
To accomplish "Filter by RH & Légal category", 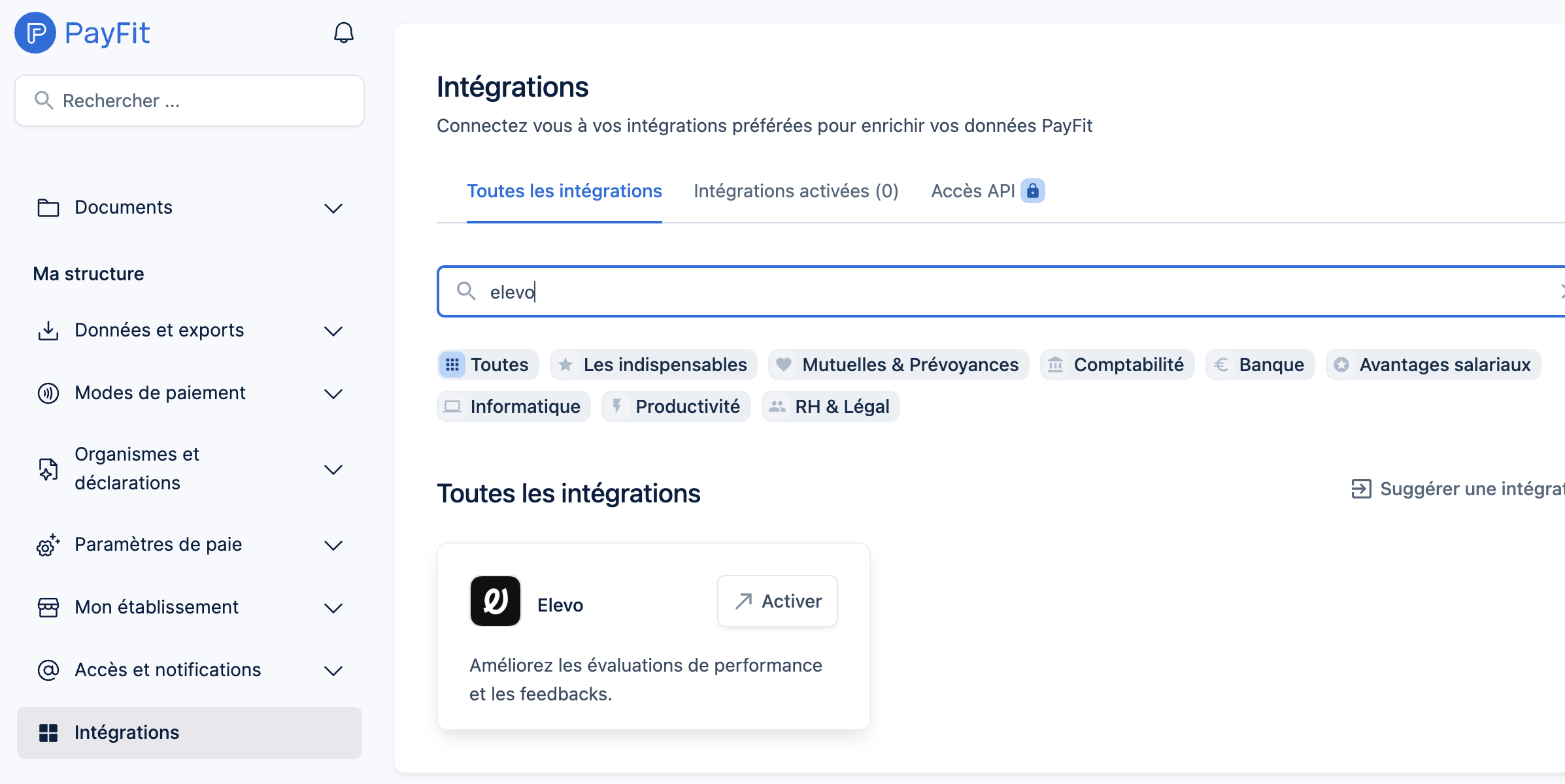I will click(831, 406).
